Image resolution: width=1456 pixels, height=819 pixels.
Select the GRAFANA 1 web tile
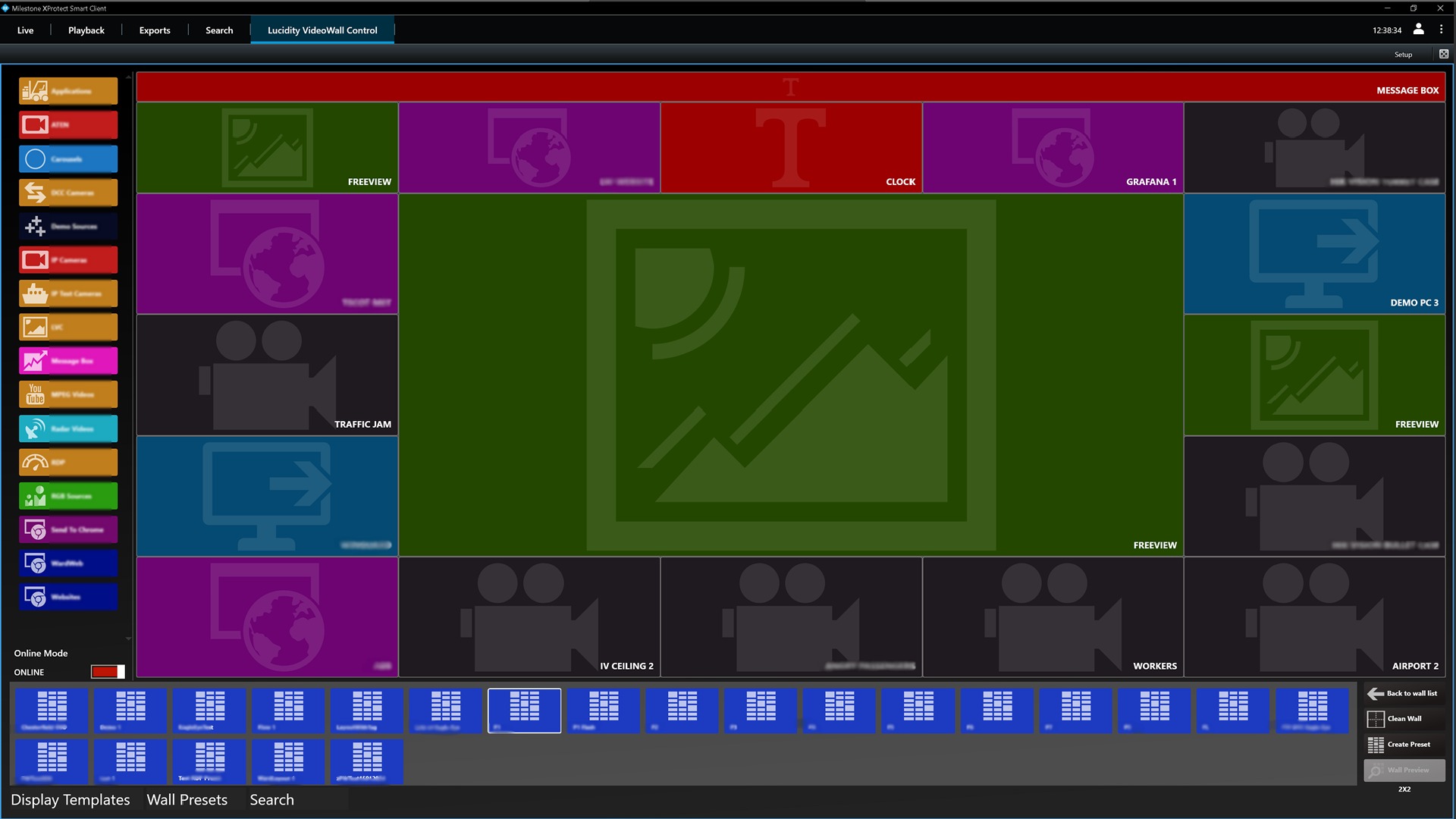pyautogui.click(x=1053, y=147)
